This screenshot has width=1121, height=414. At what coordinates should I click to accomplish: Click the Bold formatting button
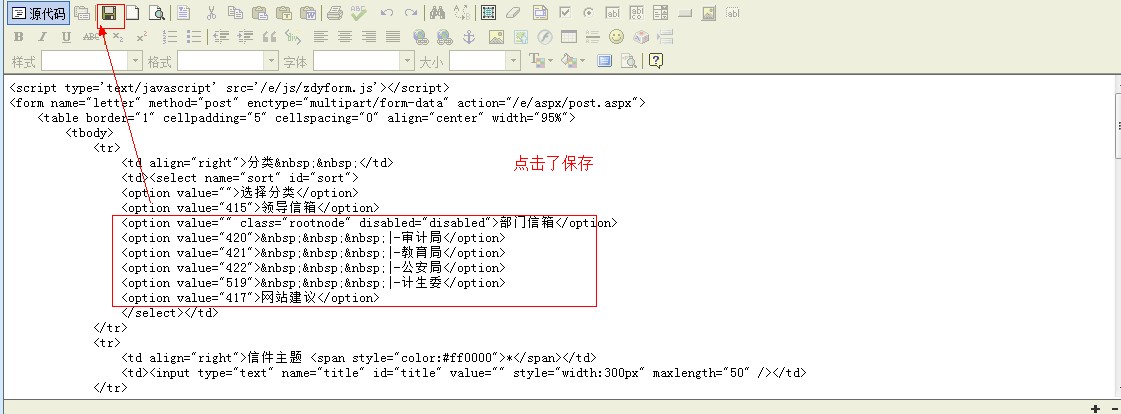pyautogui.click(x=19, y=37)
